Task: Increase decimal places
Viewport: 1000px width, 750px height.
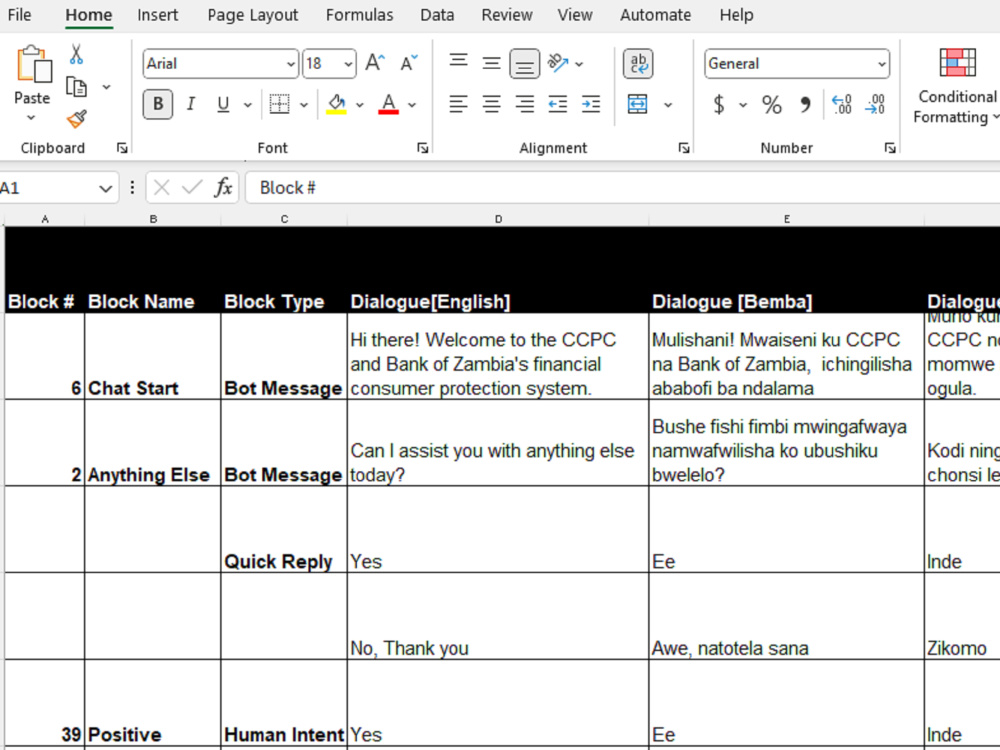Action: (x=842, y=104)
